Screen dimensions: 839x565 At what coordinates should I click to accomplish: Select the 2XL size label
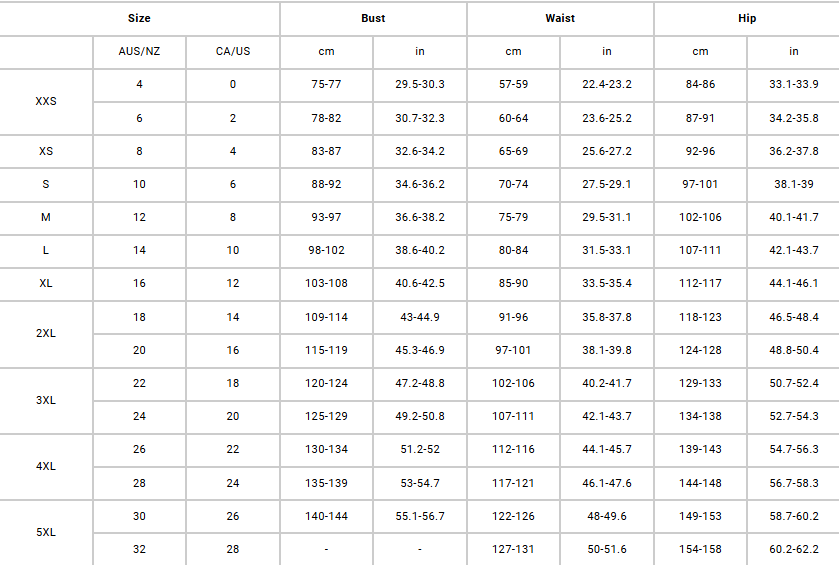click(x=46, y=333)
